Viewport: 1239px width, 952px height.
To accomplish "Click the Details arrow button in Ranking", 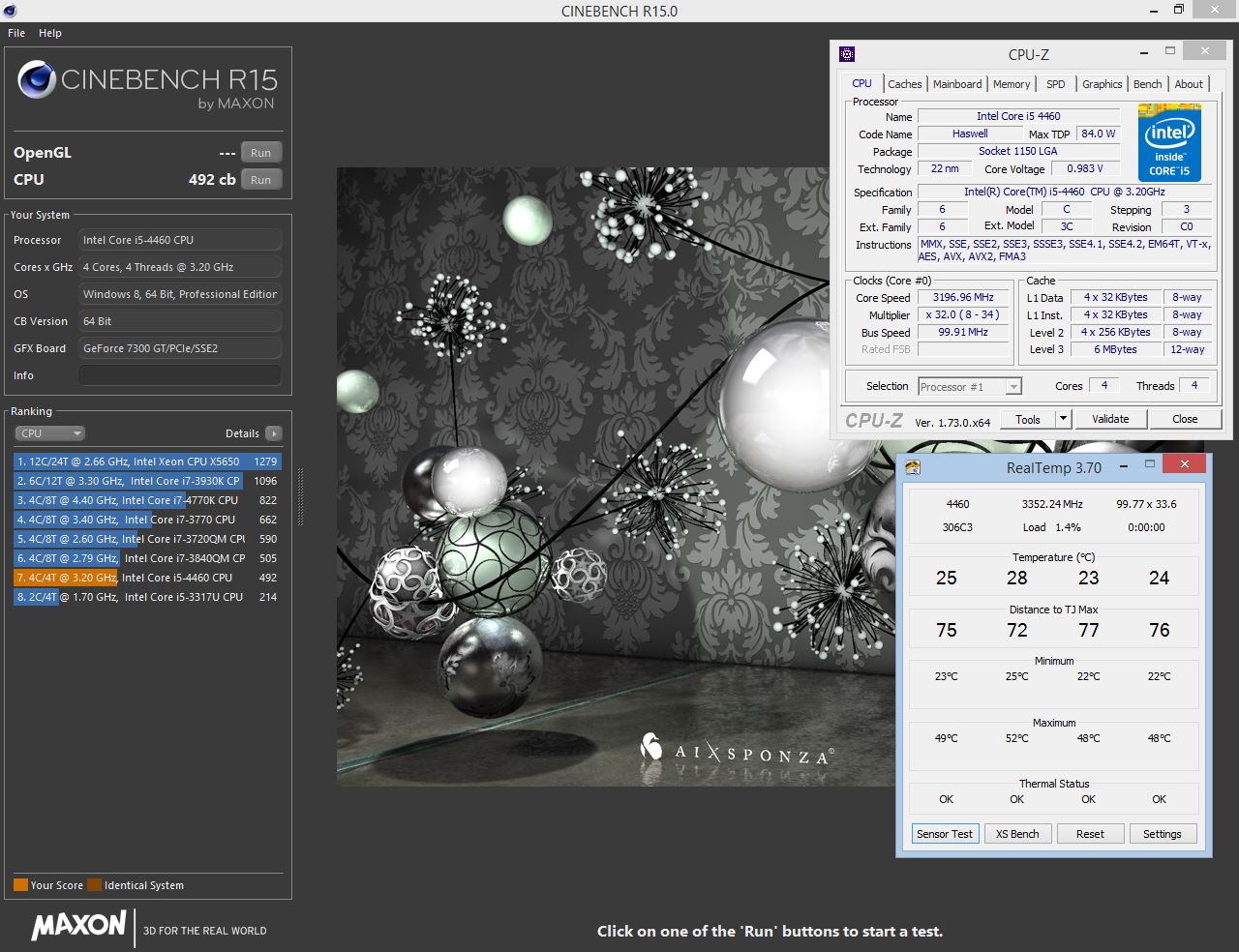I will click(274, 433).
